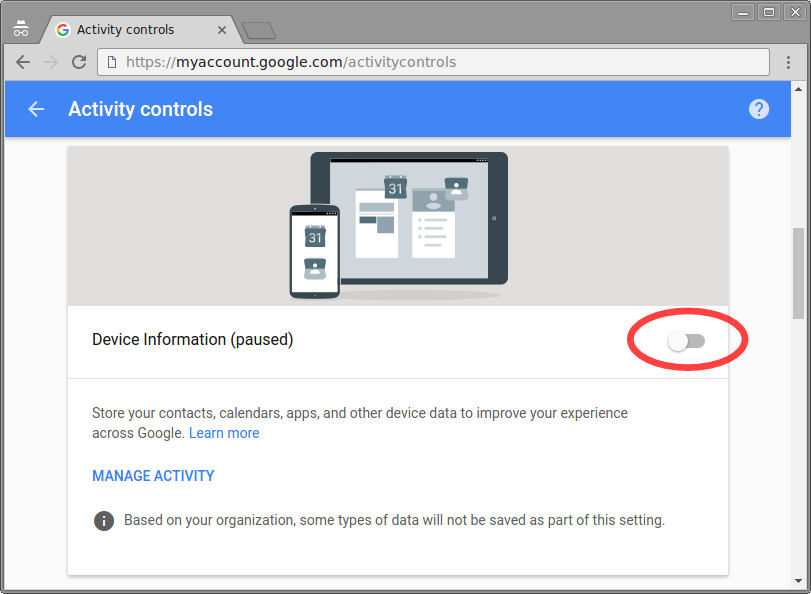This screenshot has width=811, height=594.
Task: Go back using the blue header arrow
Action: (x=37, y=109)
